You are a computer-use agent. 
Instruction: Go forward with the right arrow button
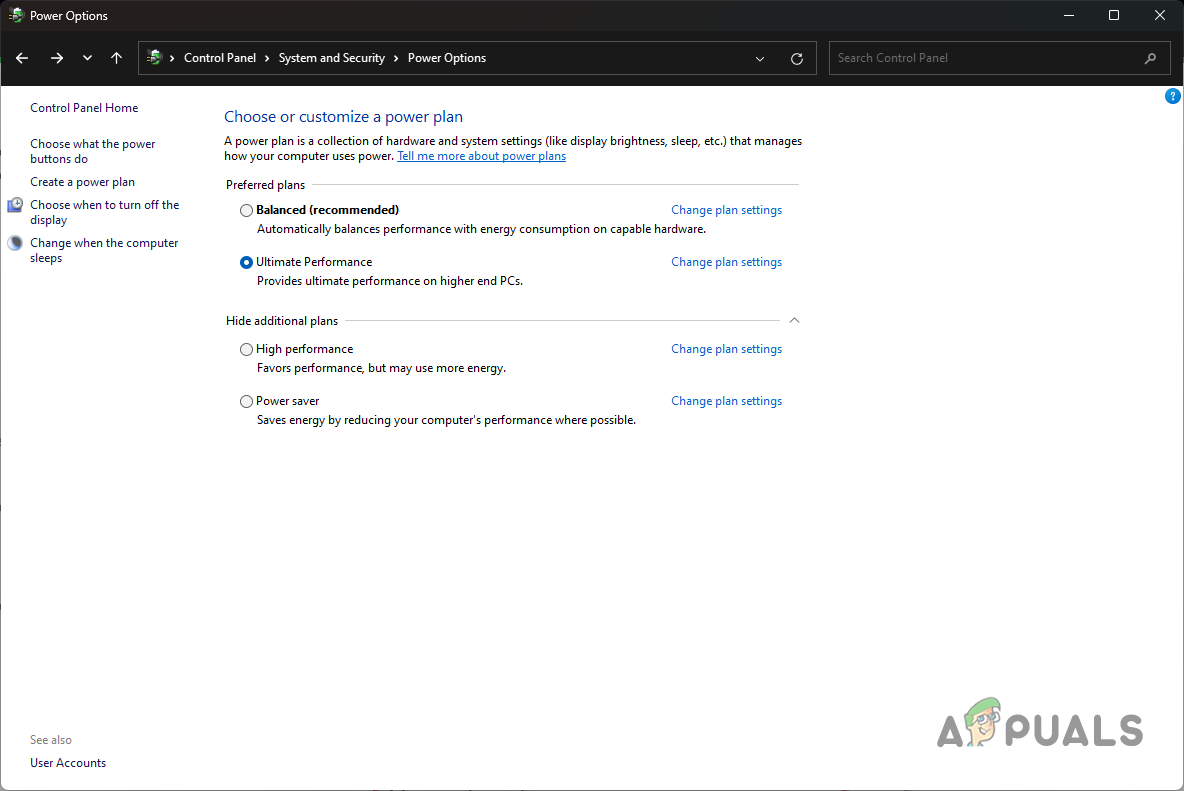click(x=57, y=58)
